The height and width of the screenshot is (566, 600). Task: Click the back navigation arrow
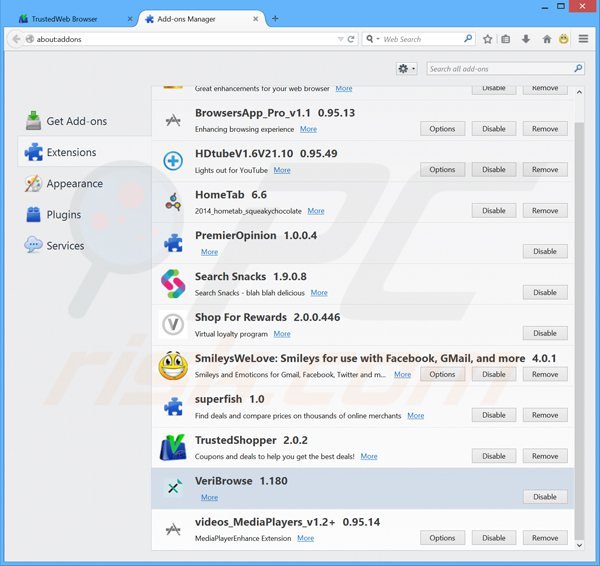click(16, 39)
